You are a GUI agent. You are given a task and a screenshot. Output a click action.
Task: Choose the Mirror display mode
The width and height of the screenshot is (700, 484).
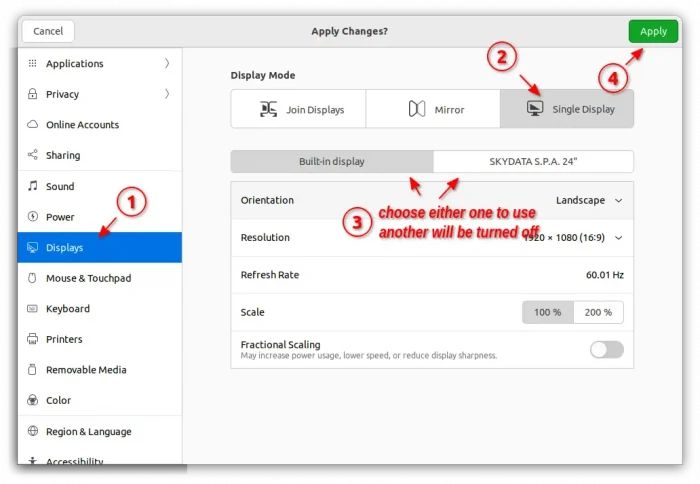point(433,109)
